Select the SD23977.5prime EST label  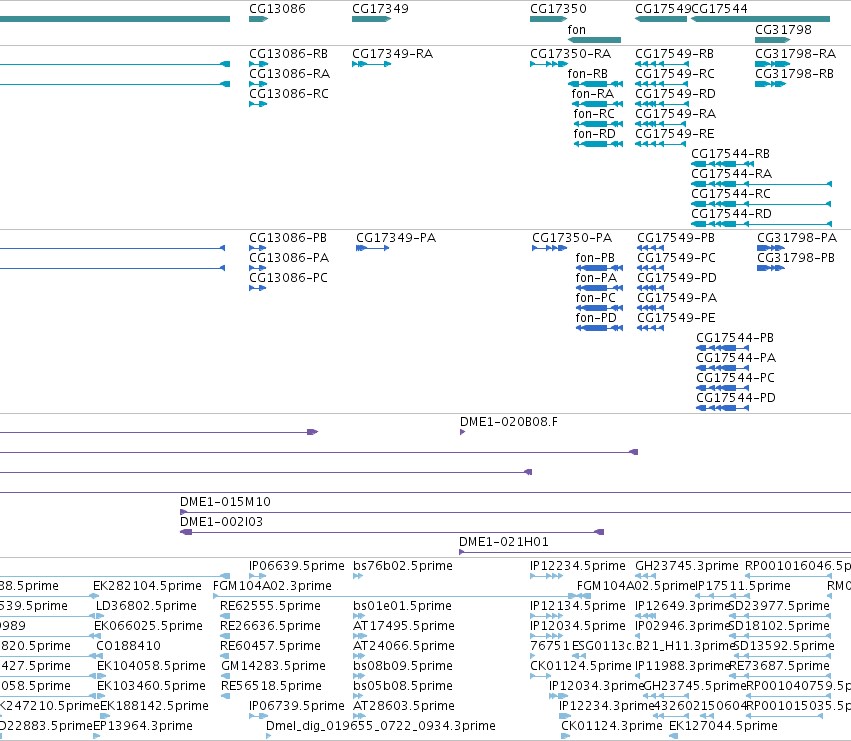[x=779, y=606]
